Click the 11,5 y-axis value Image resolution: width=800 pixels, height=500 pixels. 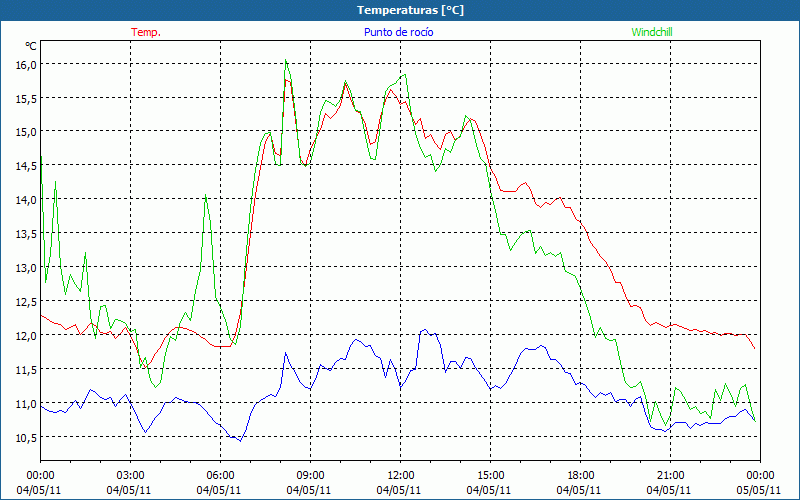(x=27, y=369)
